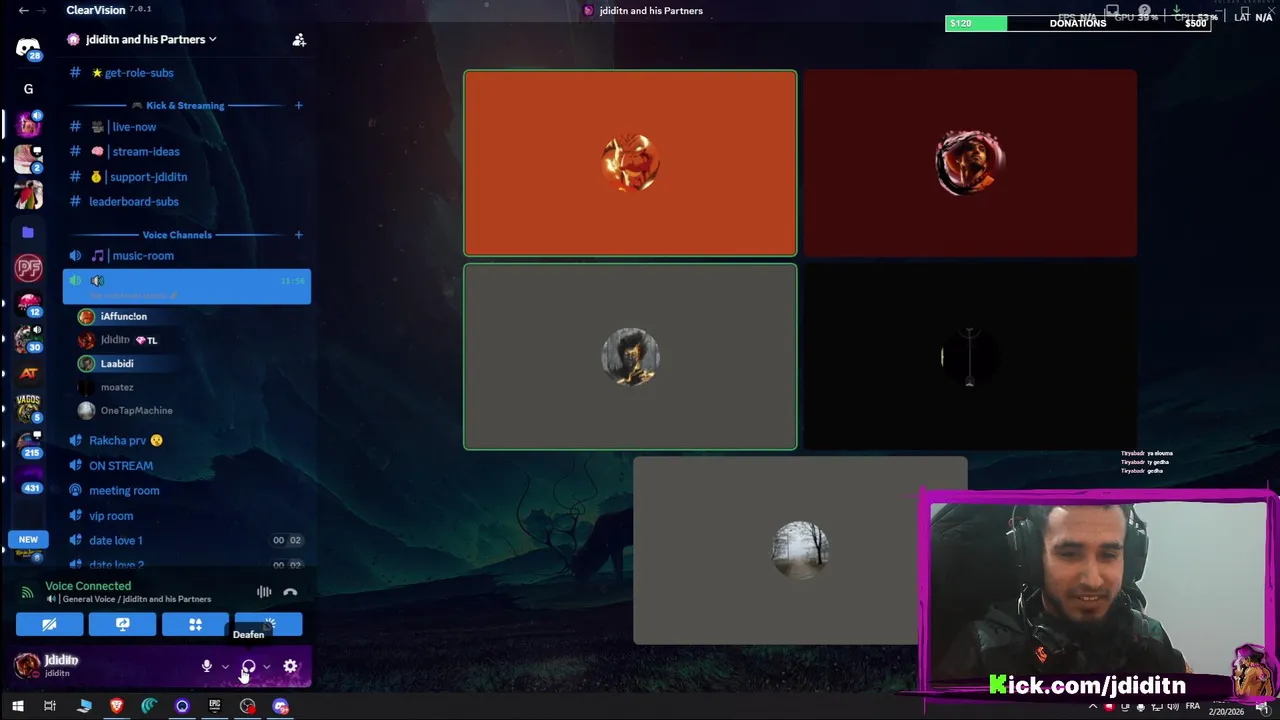Open Discord home direct messages icon
Image resolution: width=1280 pixels, height=720 pixels.
click(x=28, y=47)
